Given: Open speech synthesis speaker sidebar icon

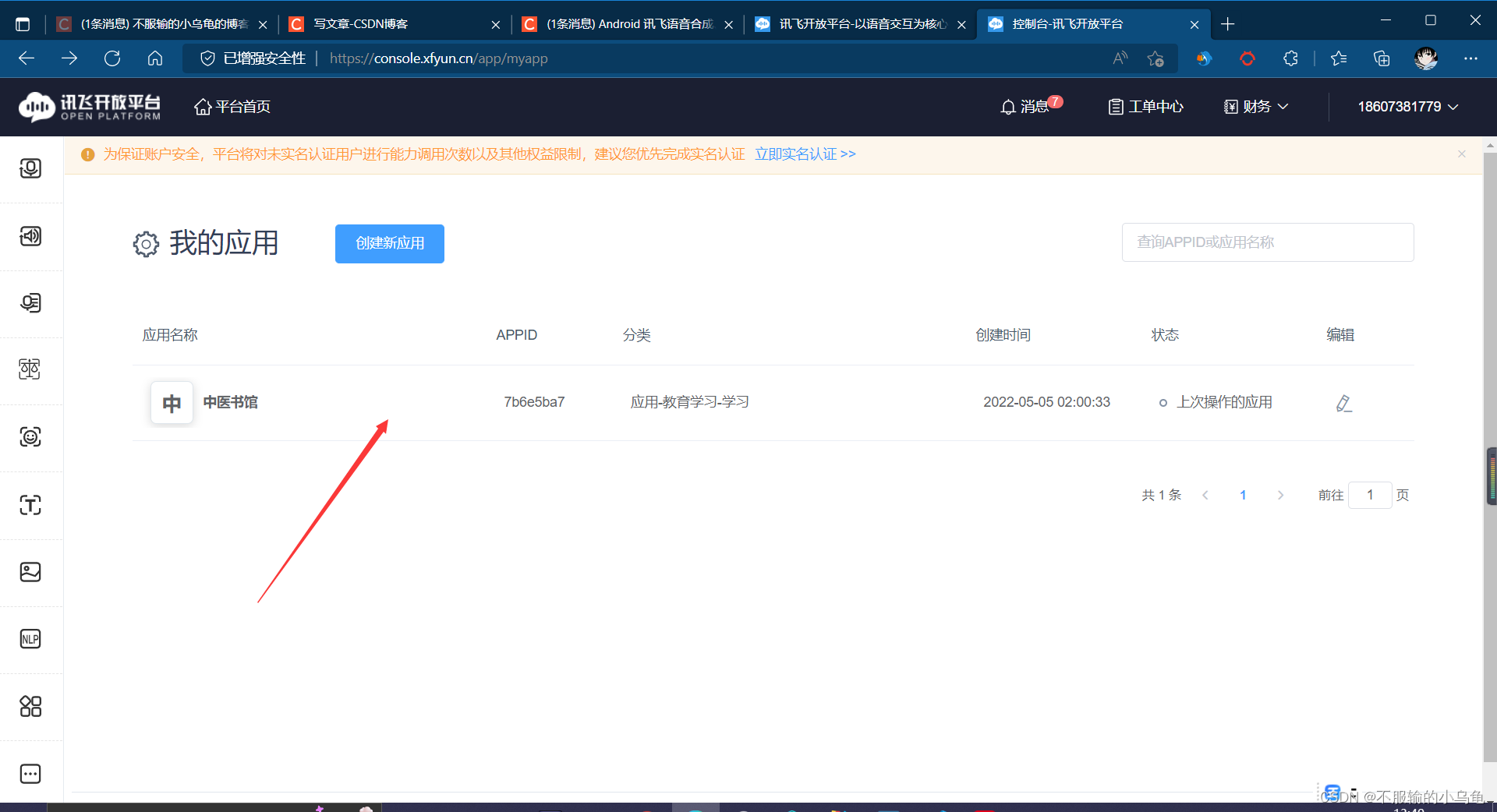Looking at the screenshot, I should pos(30,236).
